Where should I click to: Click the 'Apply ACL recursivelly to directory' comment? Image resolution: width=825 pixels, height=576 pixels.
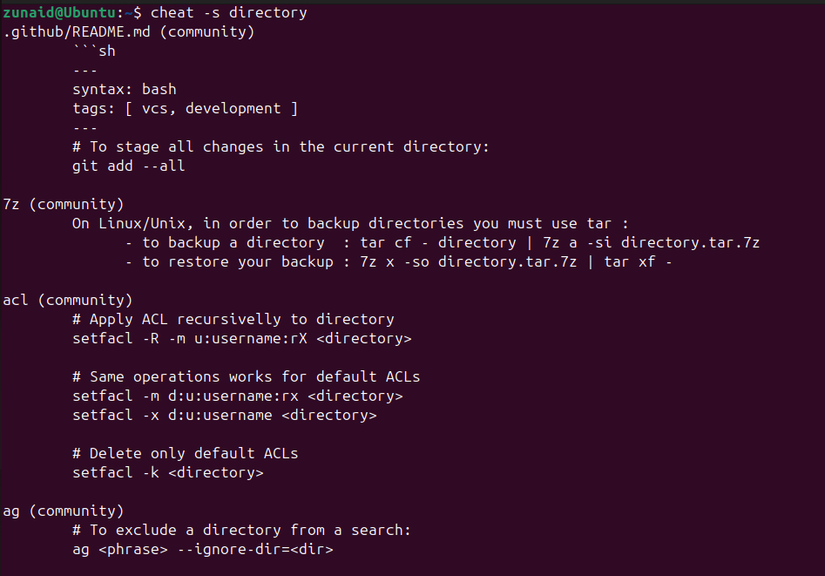[233, 320]
